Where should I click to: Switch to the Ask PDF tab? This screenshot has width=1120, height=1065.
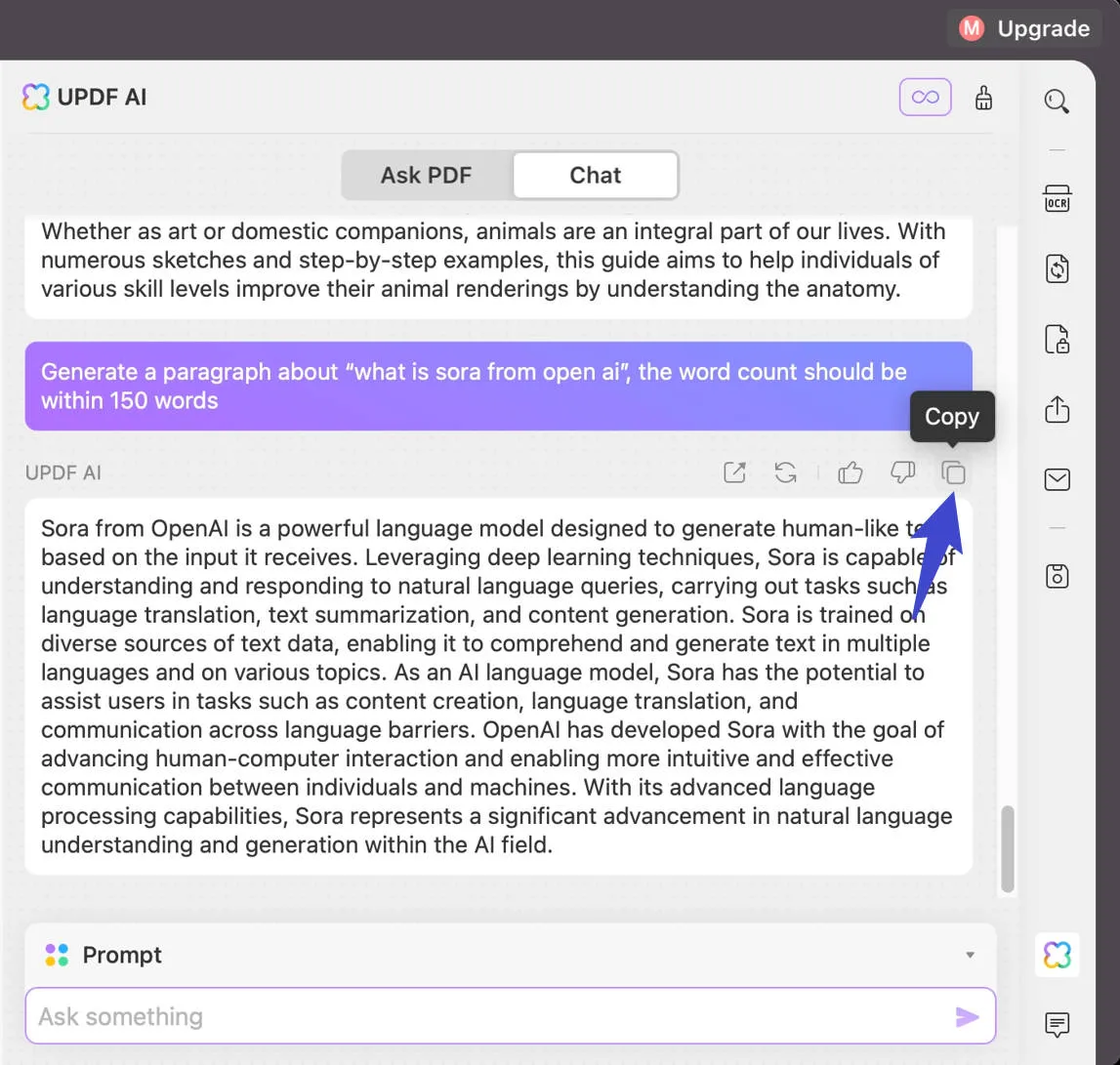427,175
